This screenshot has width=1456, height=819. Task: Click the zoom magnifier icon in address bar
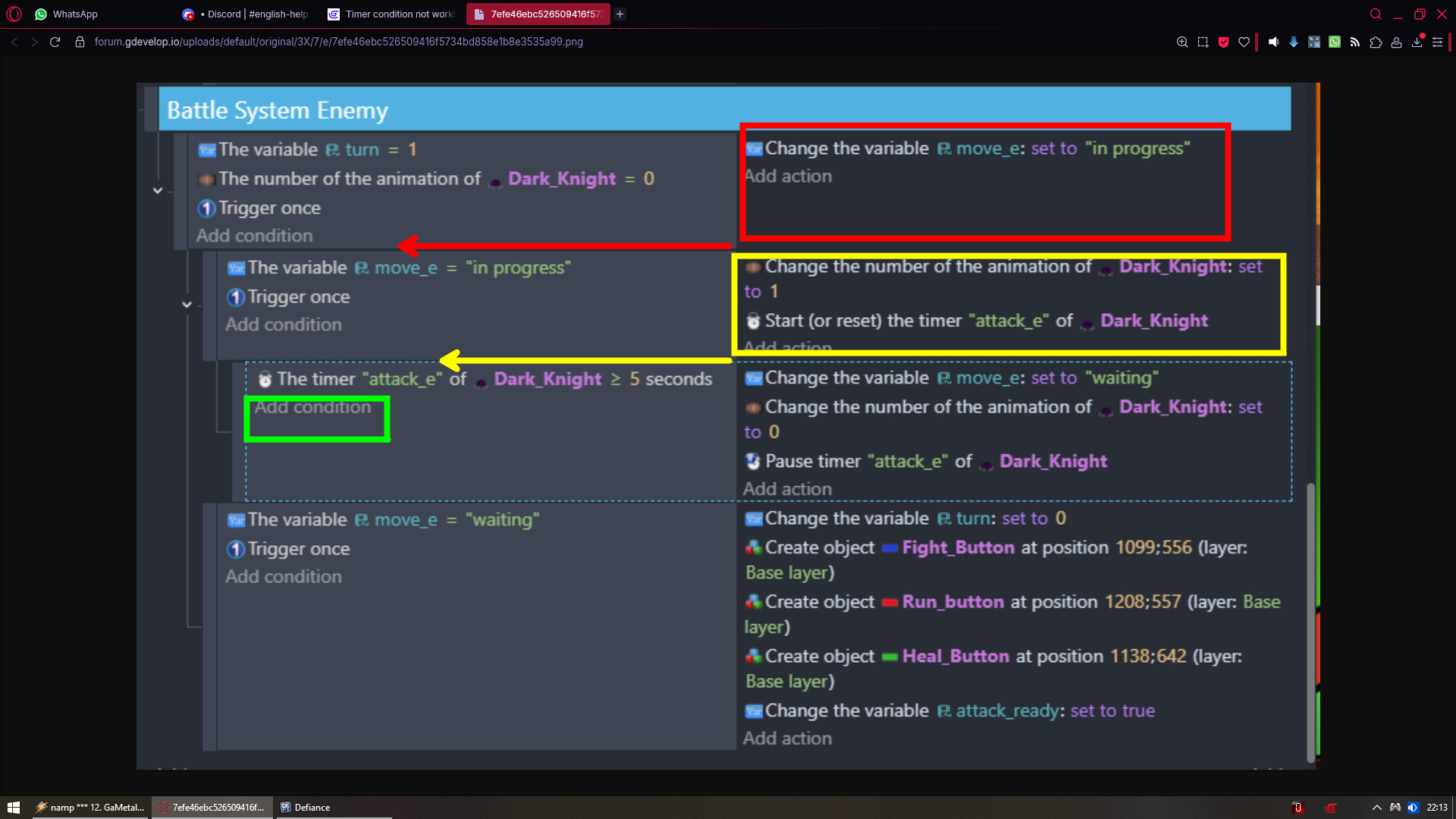(x=1182, y=42)
